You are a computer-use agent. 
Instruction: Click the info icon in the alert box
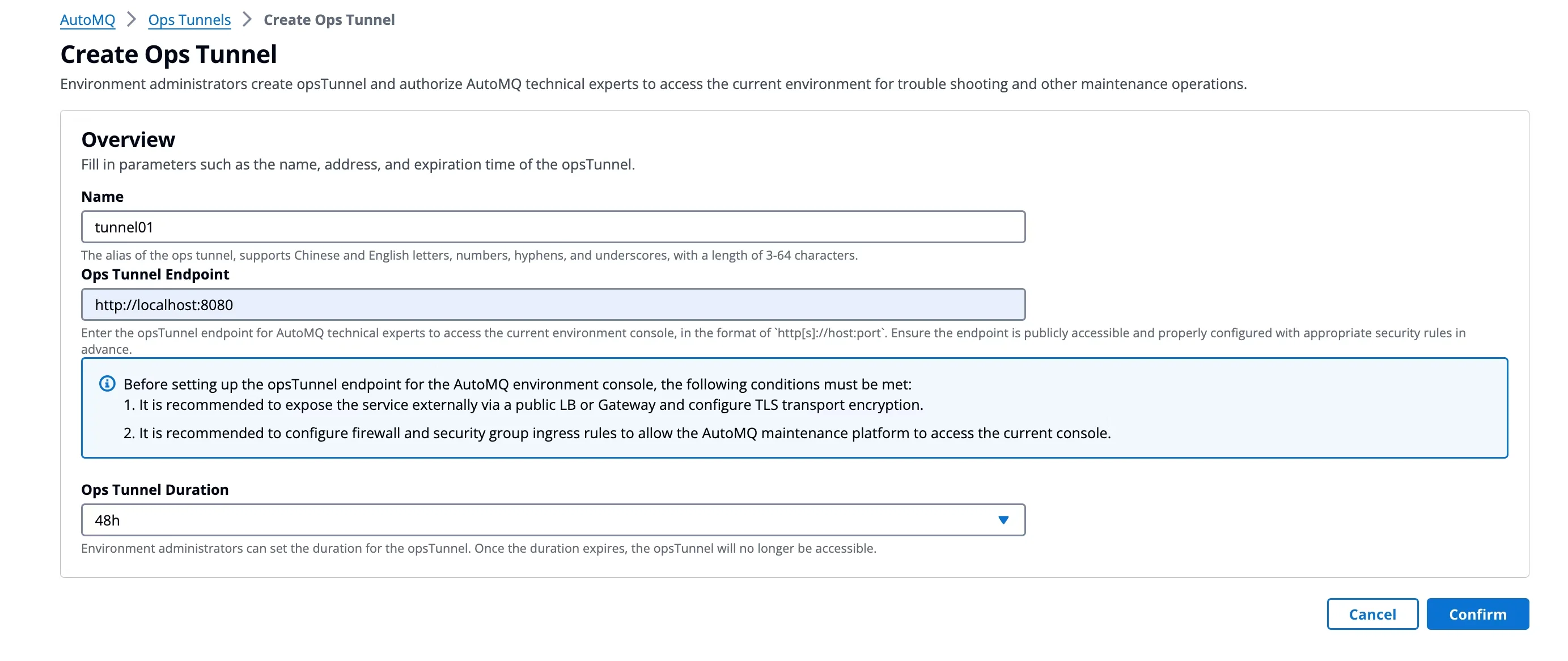click(107, 383)
